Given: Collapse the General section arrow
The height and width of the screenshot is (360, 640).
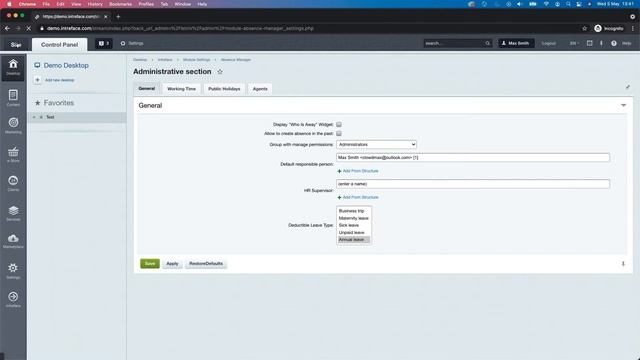Looking at the screenshot, I should pyautogui.click(x=623, y=105).
